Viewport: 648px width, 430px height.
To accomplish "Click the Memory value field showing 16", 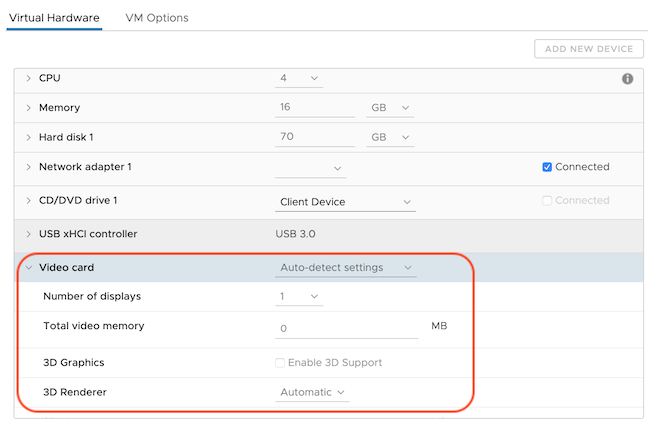I will (x=315, y=108).
